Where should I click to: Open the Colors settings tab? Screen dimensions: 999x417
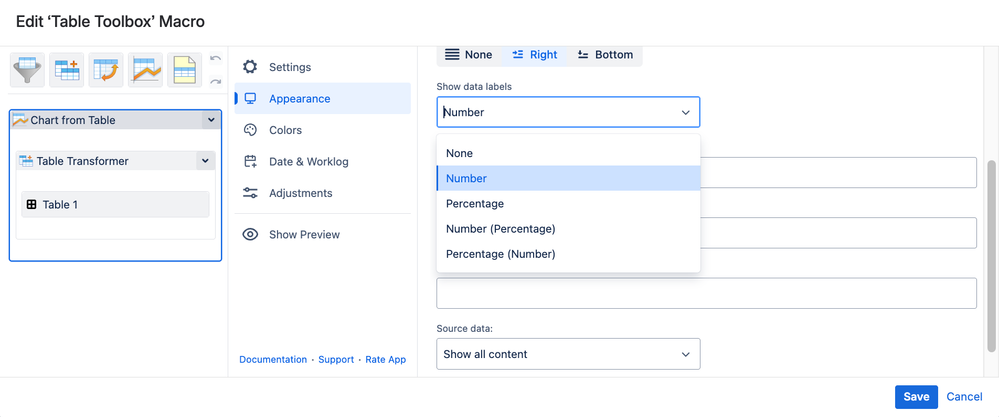[x=285, y=130]
